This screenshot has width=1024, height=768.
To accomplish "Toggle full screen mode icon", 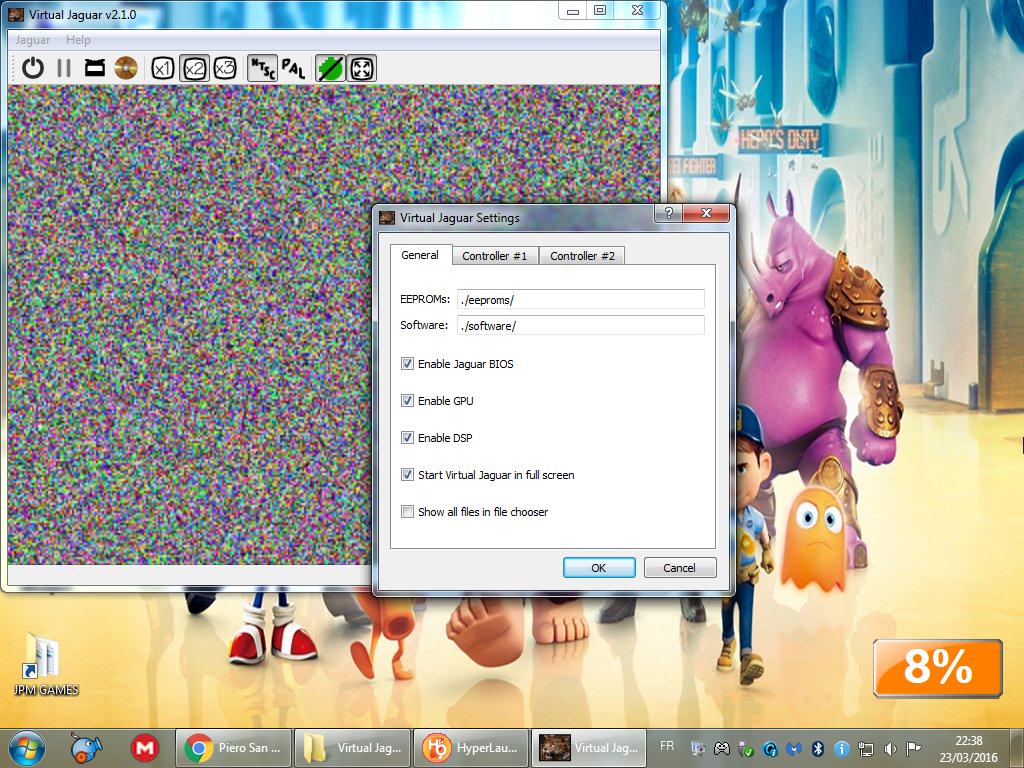I will coord(361,68).
